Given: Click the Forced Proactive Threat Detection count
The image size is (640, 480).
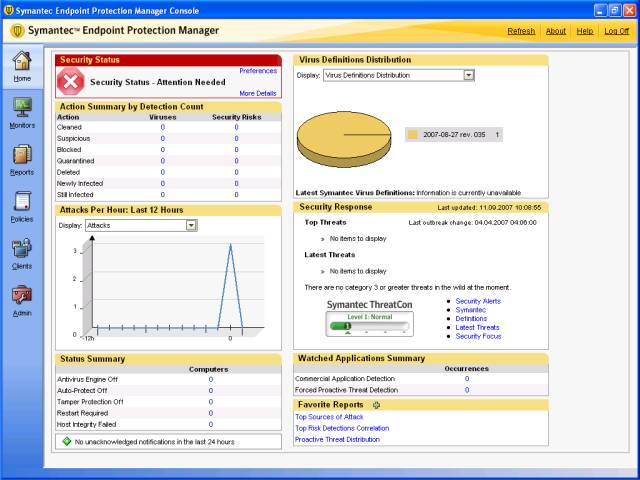Looking at the screenshot, I should pos(467,390).
